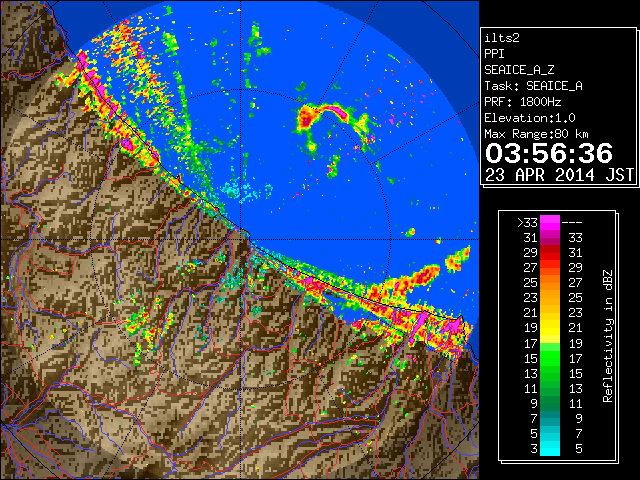
Task: Click the 'SEAICE_A_Z' product label
Action: 519,70
